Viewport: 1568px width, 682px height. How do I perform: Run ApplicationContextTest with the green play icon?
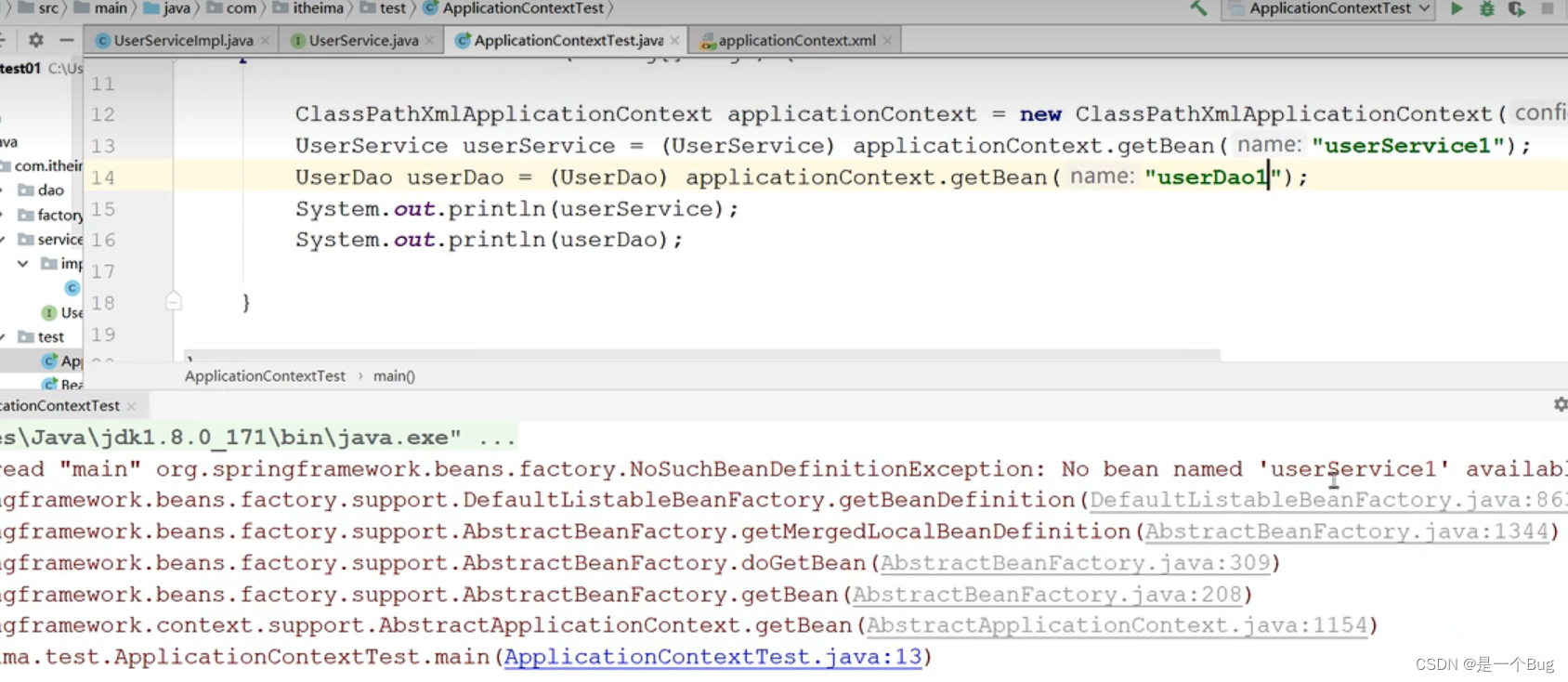[x=1457, y=8]
